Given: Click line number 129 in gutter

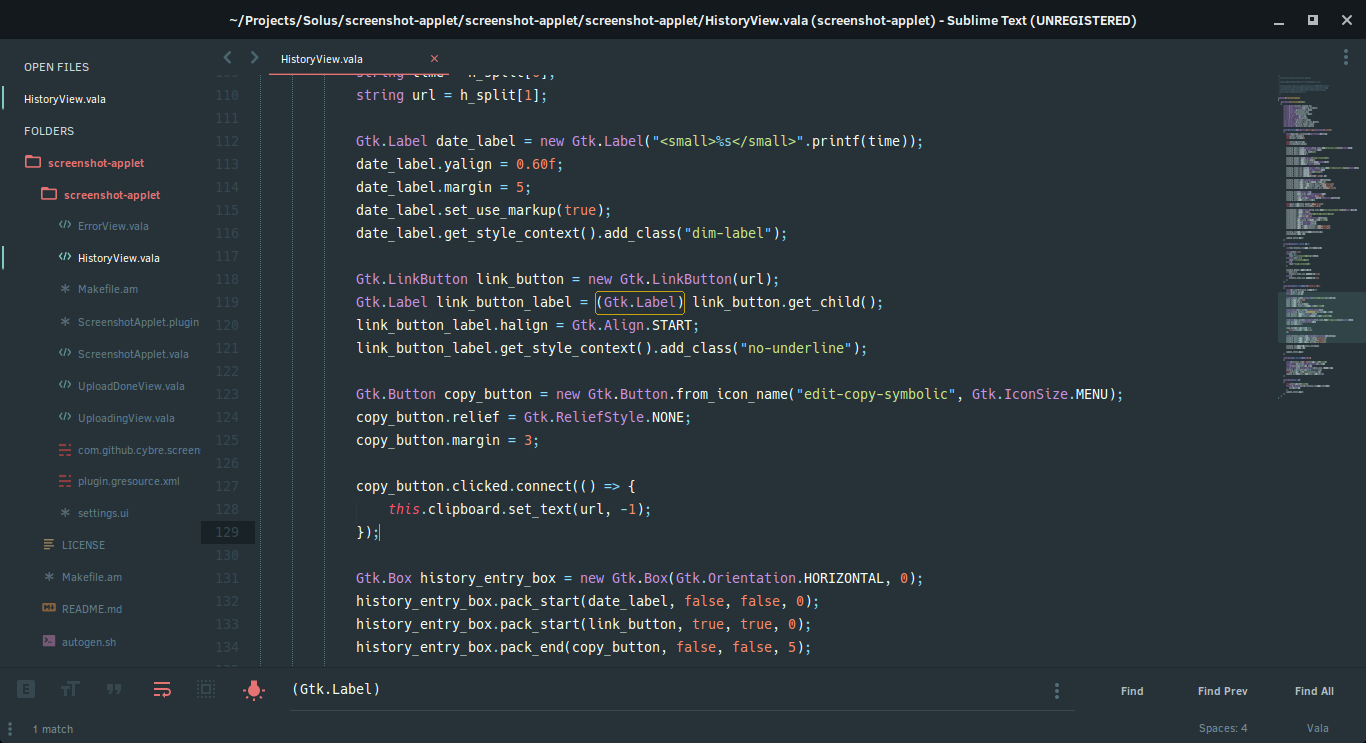Looking at the screenshot, I should (x=227, y=532).
